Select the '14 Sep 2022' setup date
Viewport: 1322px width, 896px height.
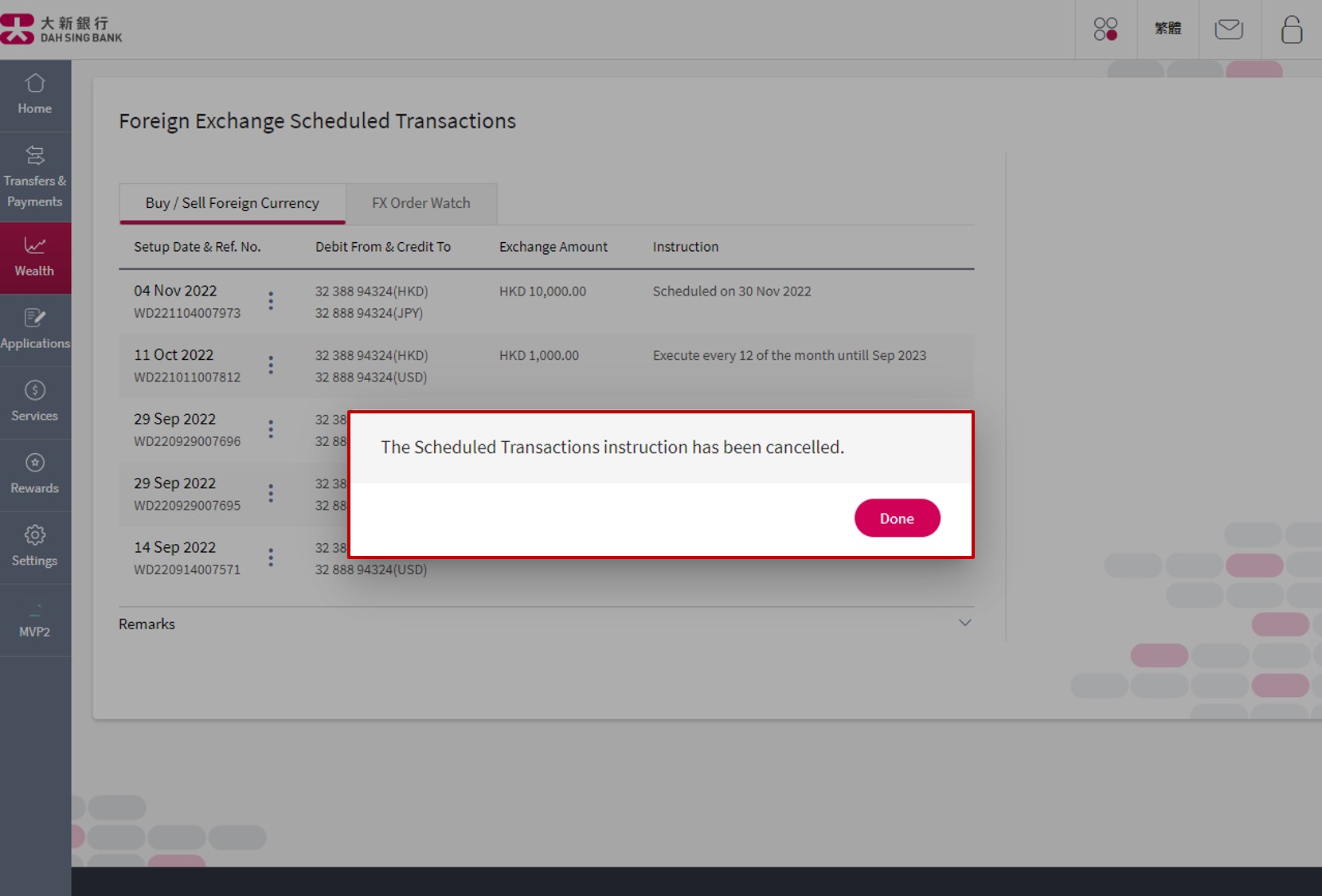(175, 547)
